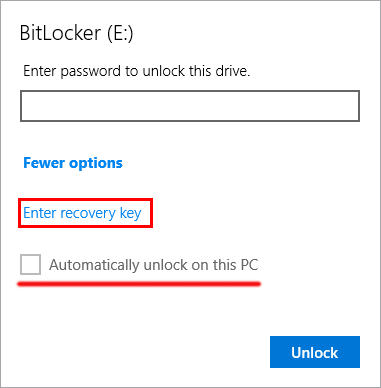Focus the BitLocker drive password box
Viewport: 381px width, 388px height.
point(190,106)
